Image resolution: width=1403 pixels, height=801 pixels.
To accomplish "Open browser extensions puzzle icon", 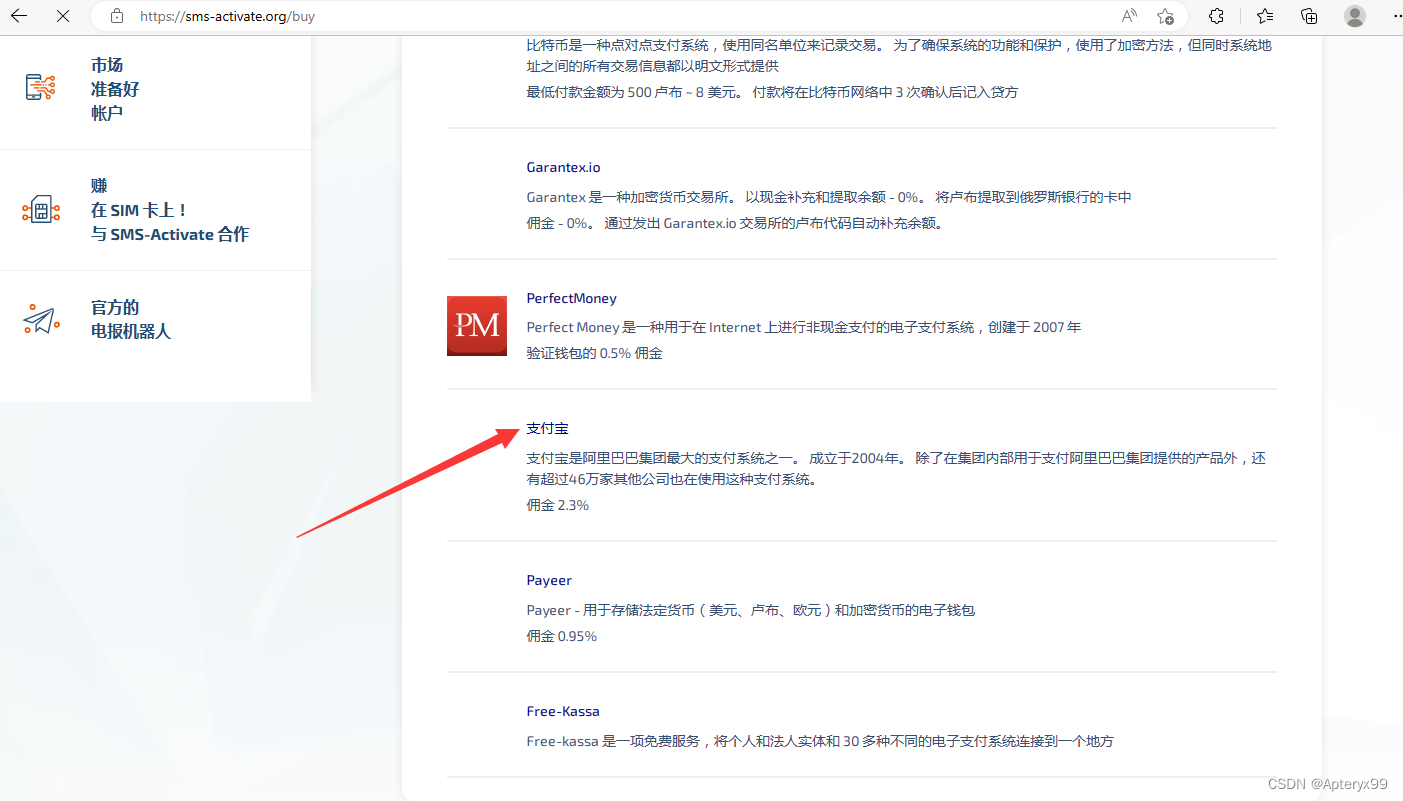I will tap(1217, 16).
